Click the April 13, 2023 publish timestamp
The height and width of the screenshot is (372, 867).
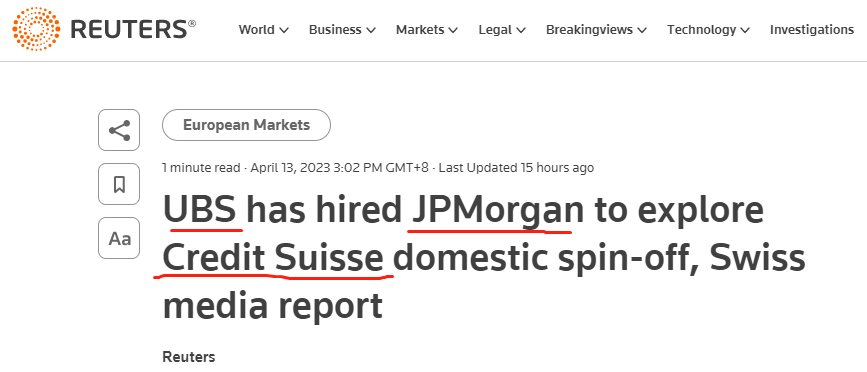(340, 167)
